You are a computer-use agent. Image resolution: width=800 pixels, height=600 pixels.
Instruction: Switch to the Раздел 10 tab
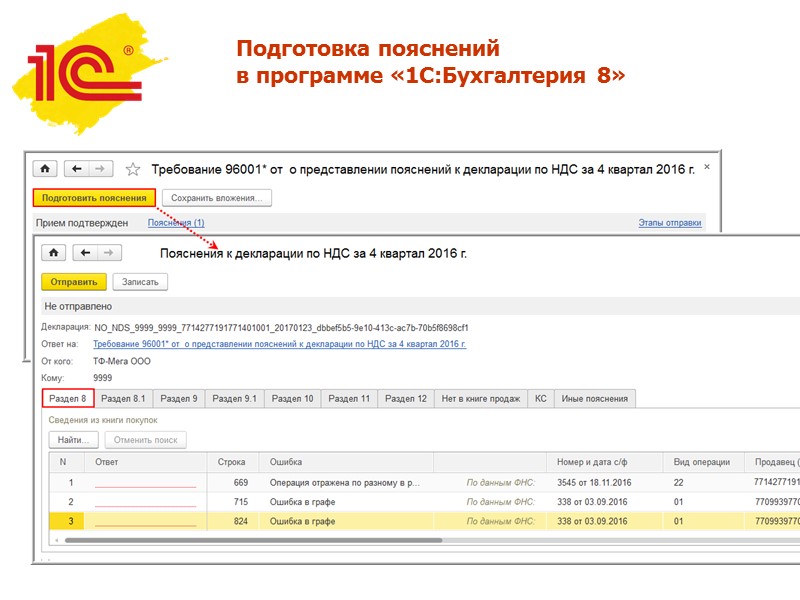coord(292,398)
